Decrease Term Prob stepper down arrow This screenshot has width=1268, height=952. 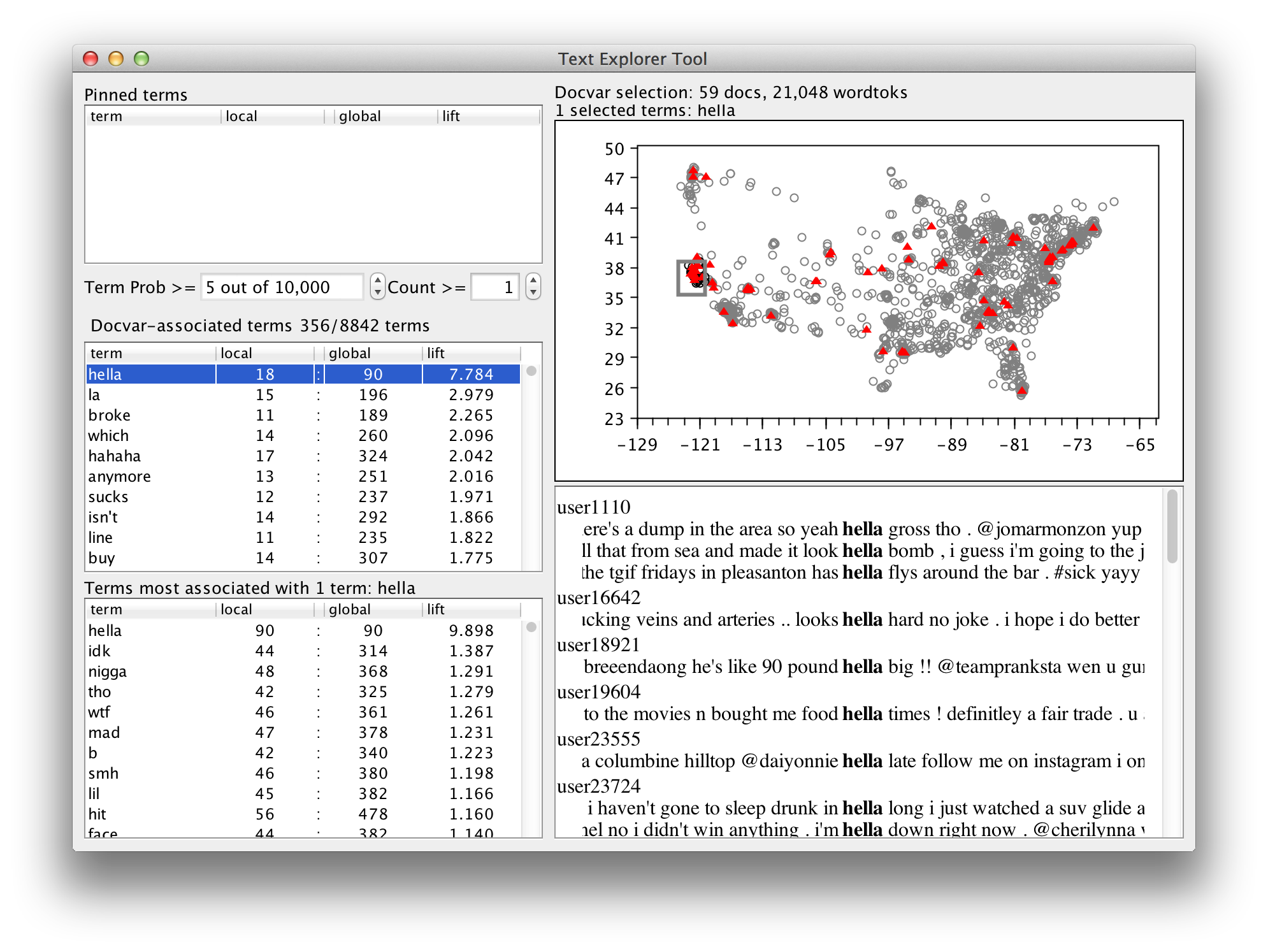378,293
